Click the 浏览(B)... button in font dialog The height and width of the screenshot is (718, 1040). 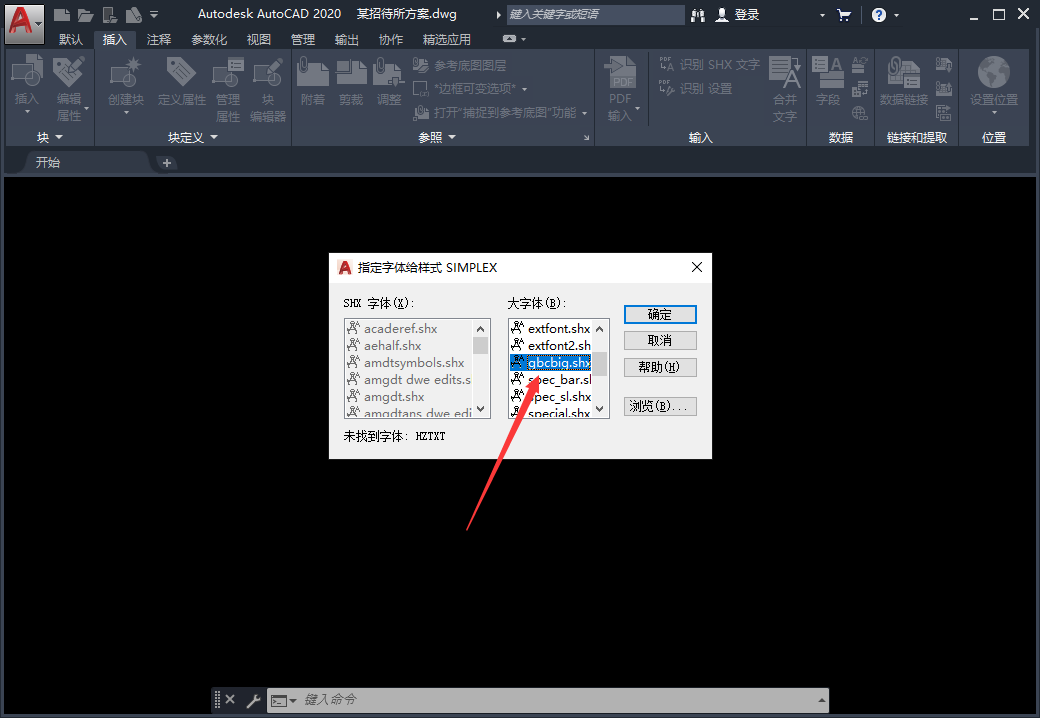(660, 406)
